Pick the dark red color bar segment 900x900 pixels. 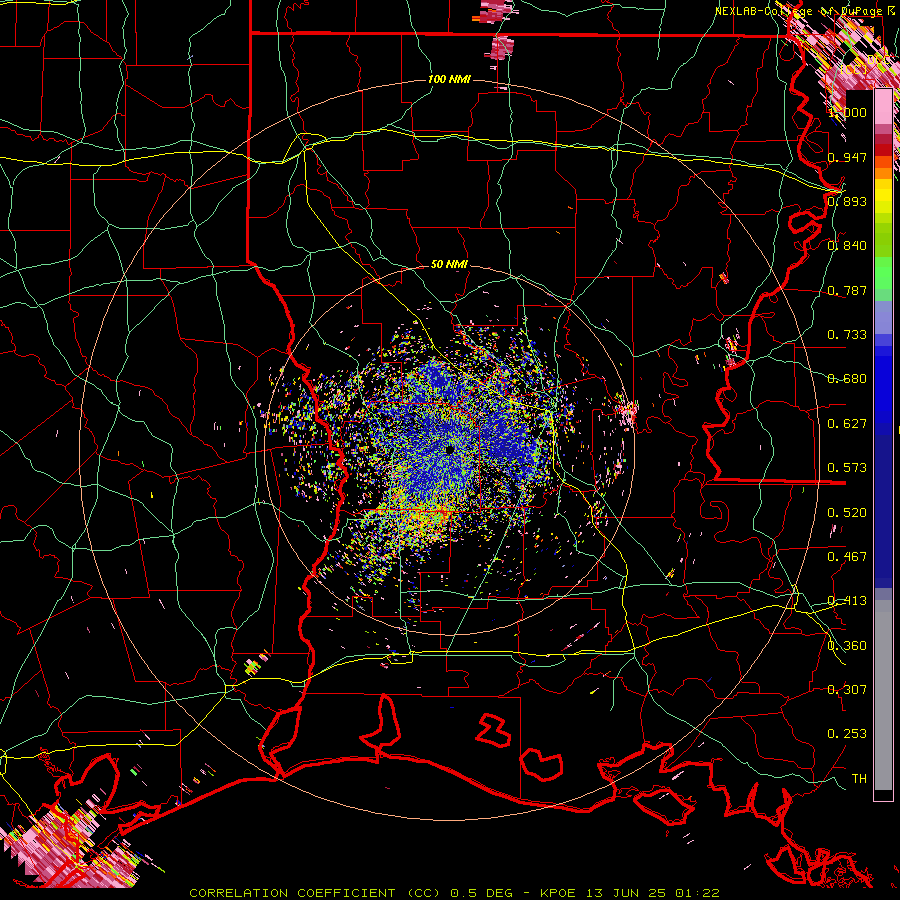tap(883, 150)
